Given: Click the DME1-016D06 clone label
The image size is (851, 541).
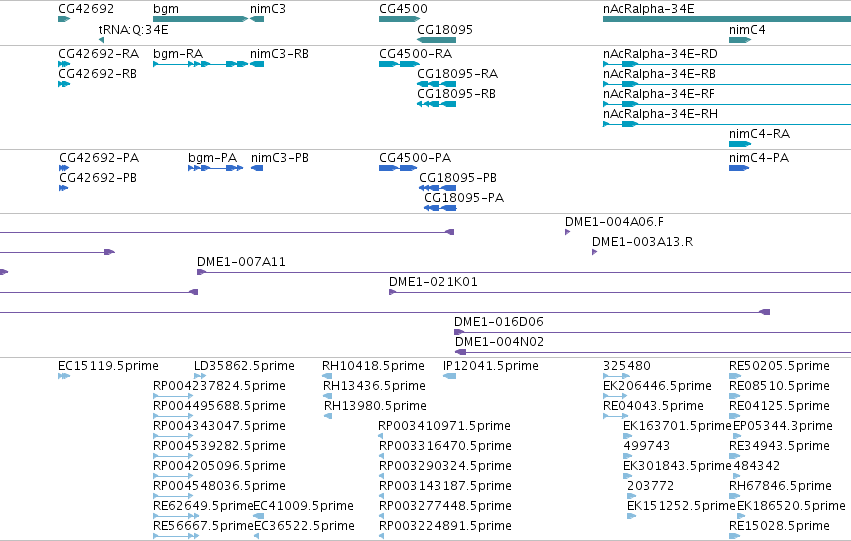Looking at the screenshot, I should 499,322.
